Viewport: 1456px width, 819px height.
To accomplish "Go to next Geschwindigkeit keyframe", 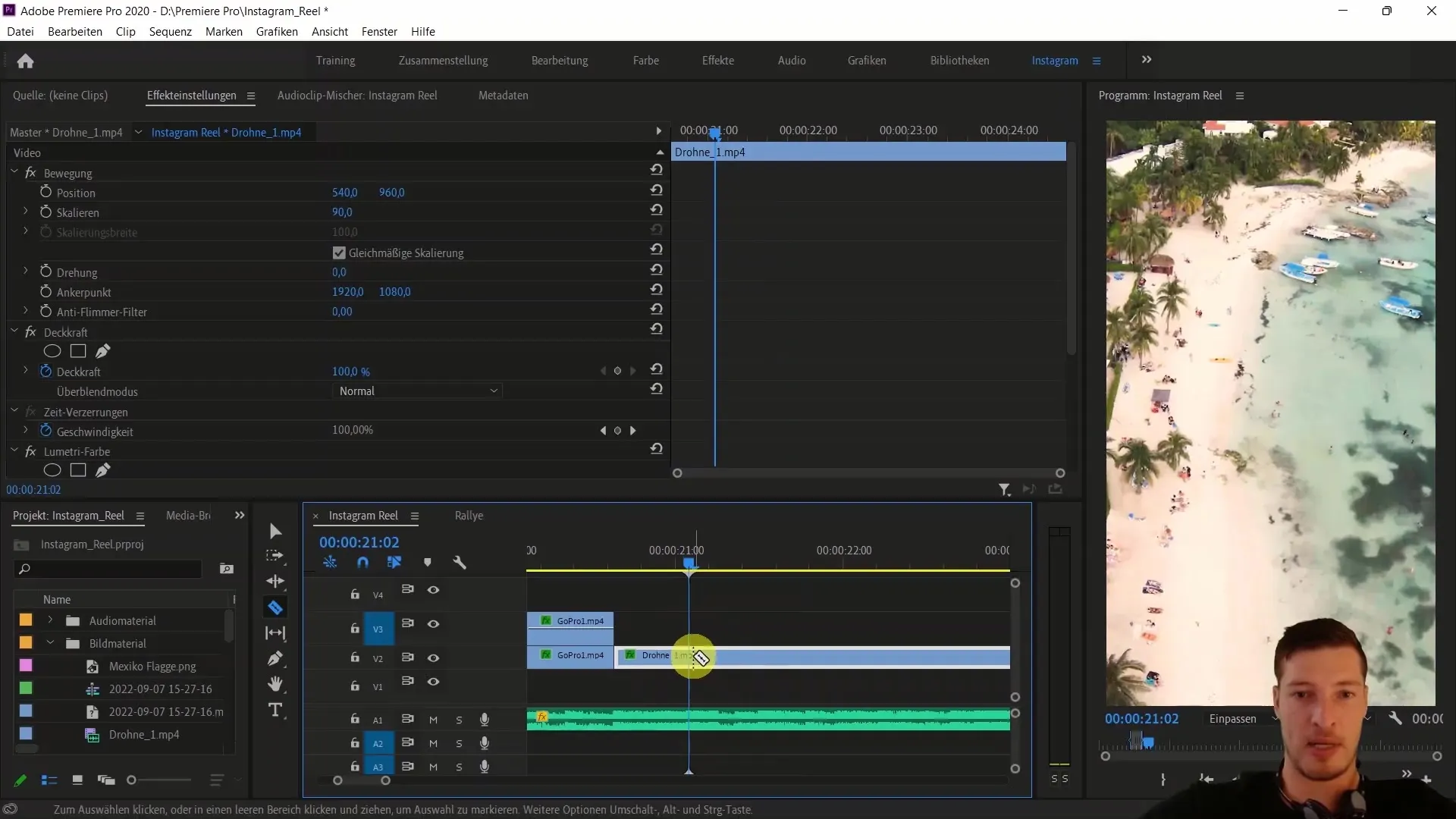I will (633, 431).
